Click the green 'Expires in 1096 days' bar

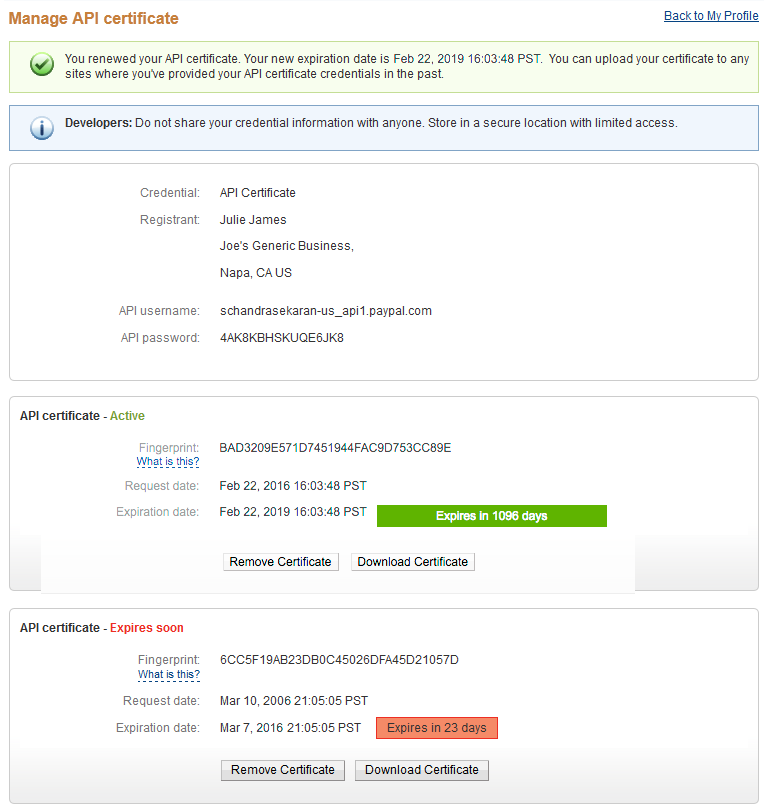click(491, 516)
